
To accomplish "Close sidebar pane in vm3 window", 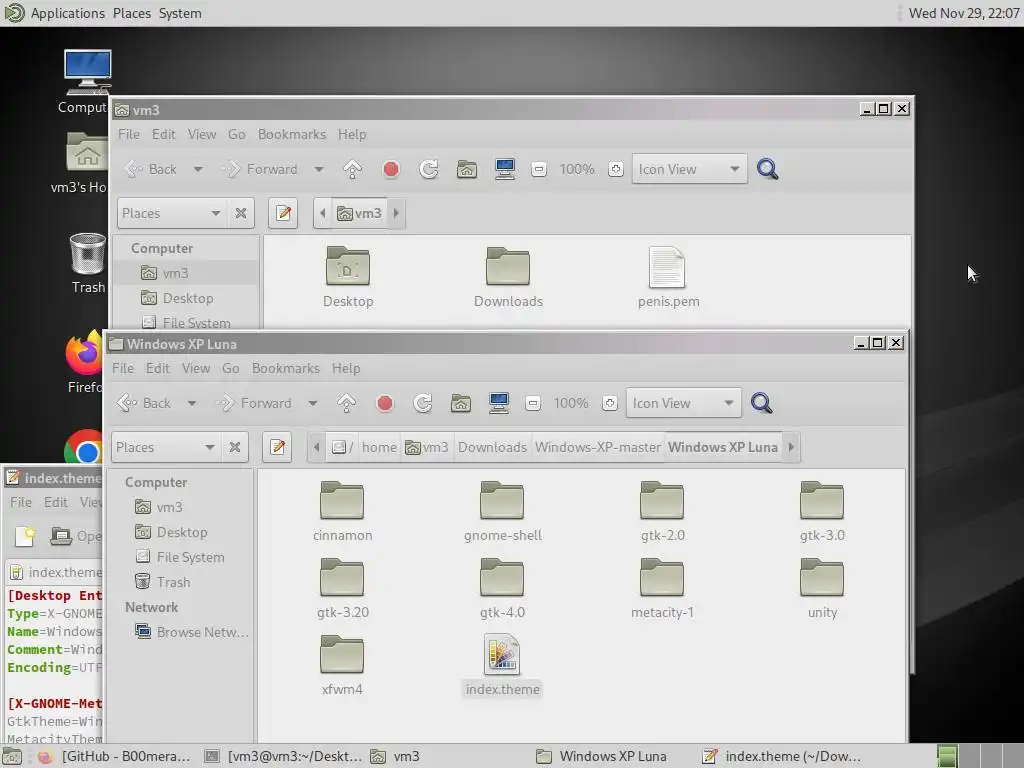I will 241,213.
